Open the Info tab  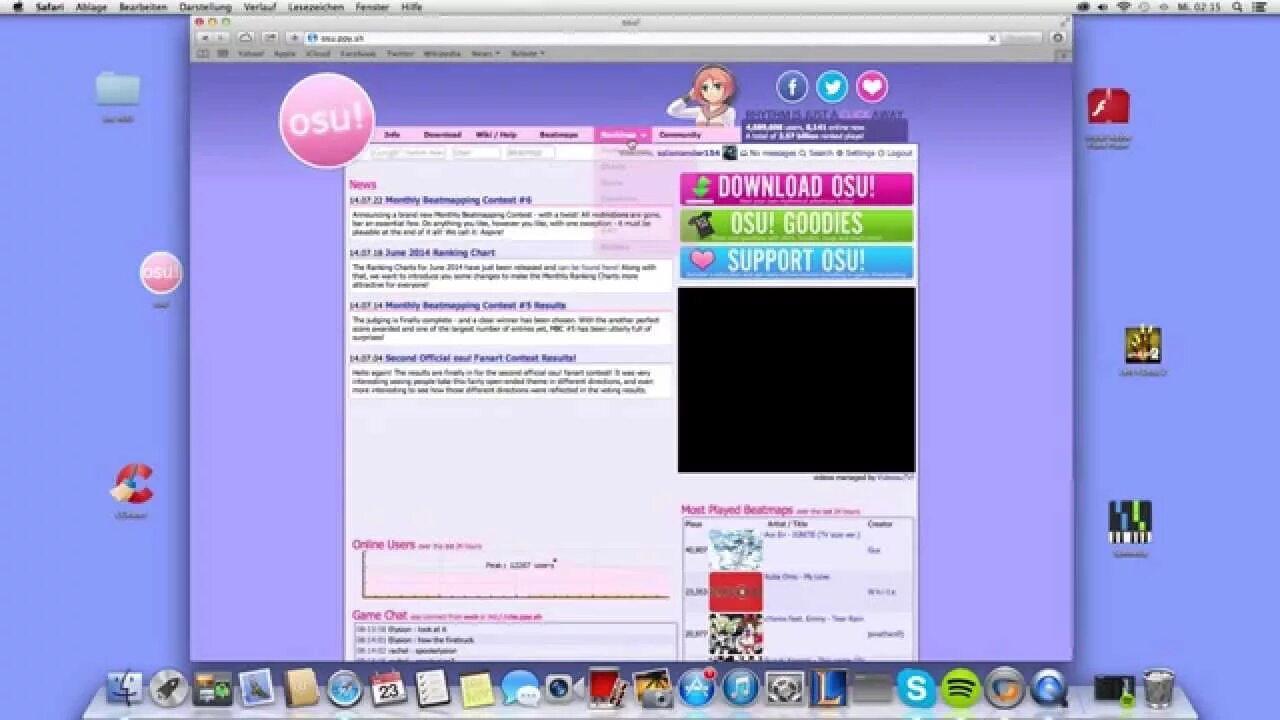(x=392, y=134)
